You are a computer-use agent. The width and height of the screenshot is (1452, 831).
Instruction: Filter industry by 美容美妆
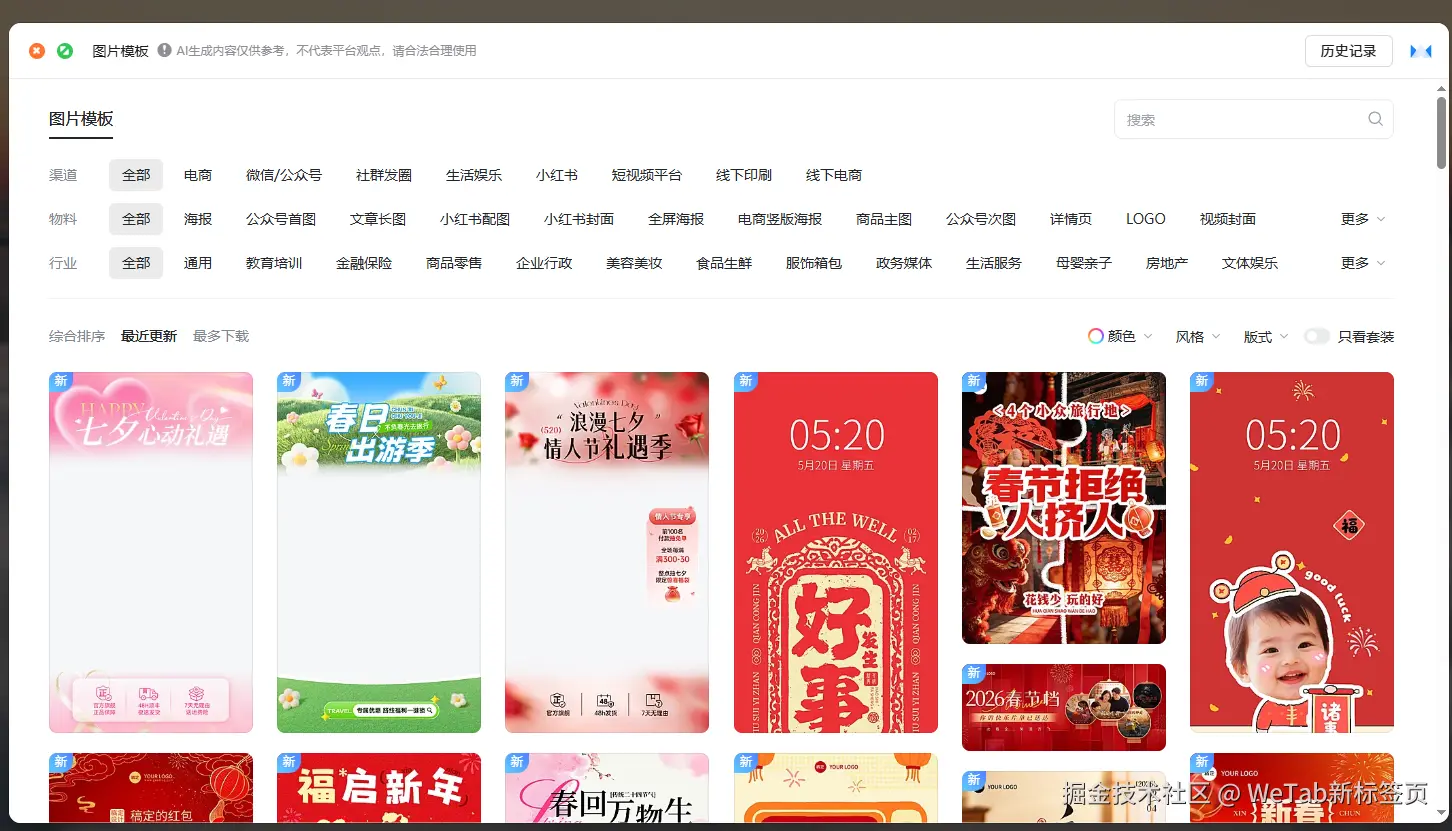[x=634, y=263]
